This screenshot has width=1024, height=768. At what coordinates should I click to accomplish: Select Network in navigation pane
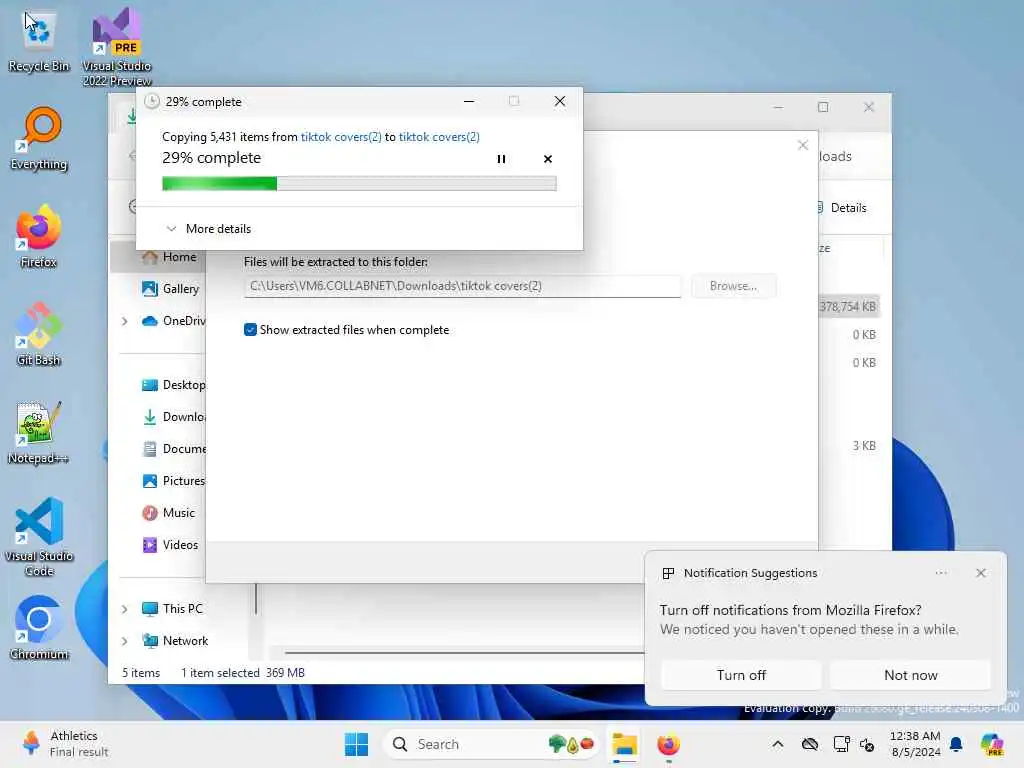coord(175,641)
